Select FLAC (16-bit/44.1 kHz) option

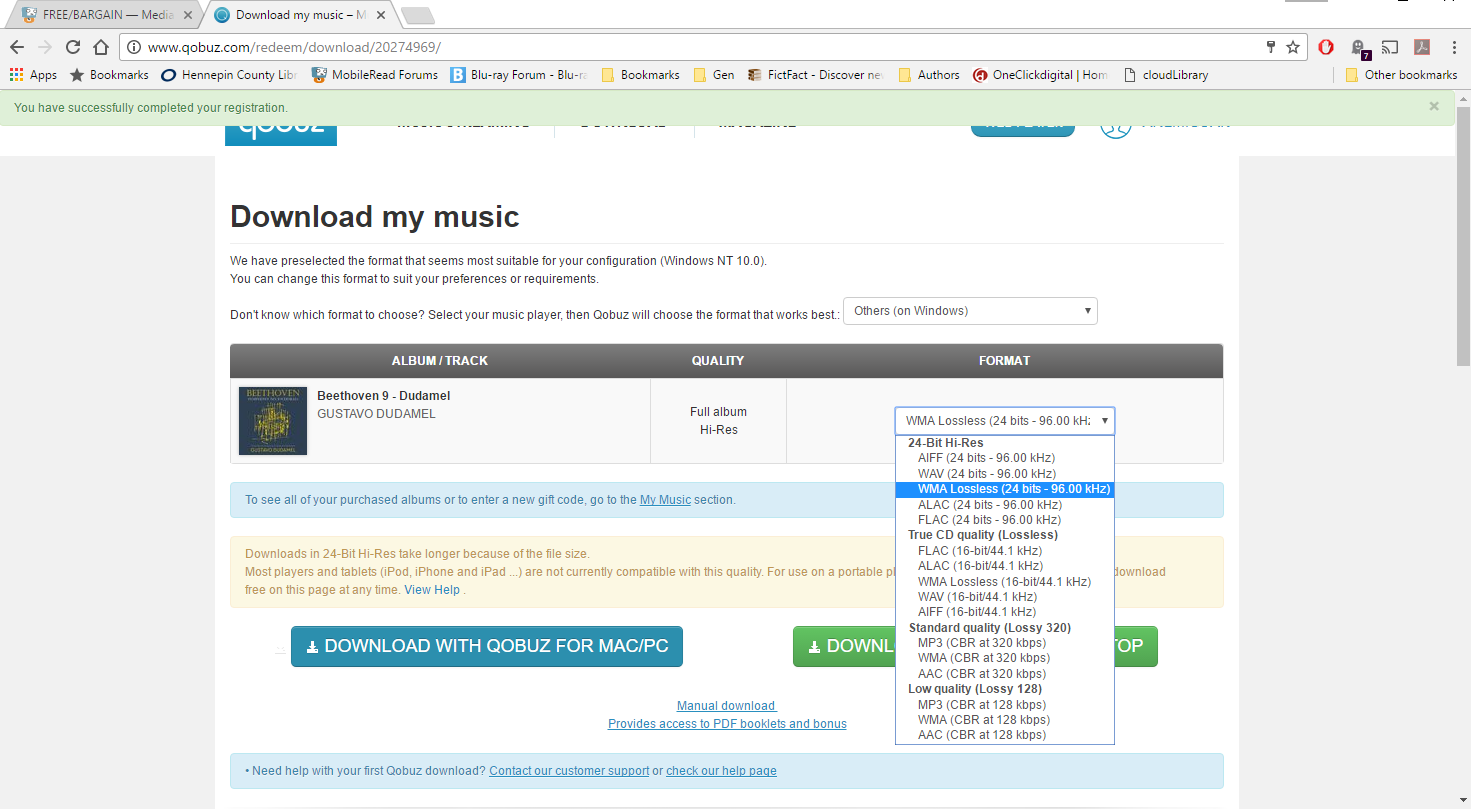click(x=1004, y=551)
